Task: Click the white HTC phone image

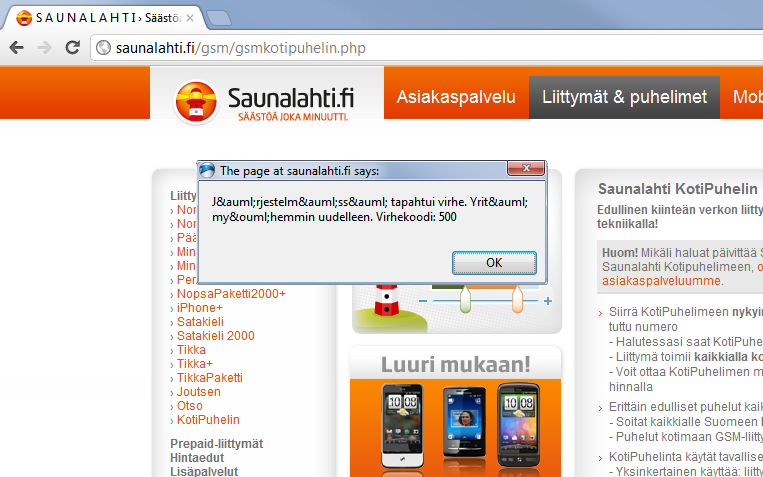Action: [x=402, y=426]
